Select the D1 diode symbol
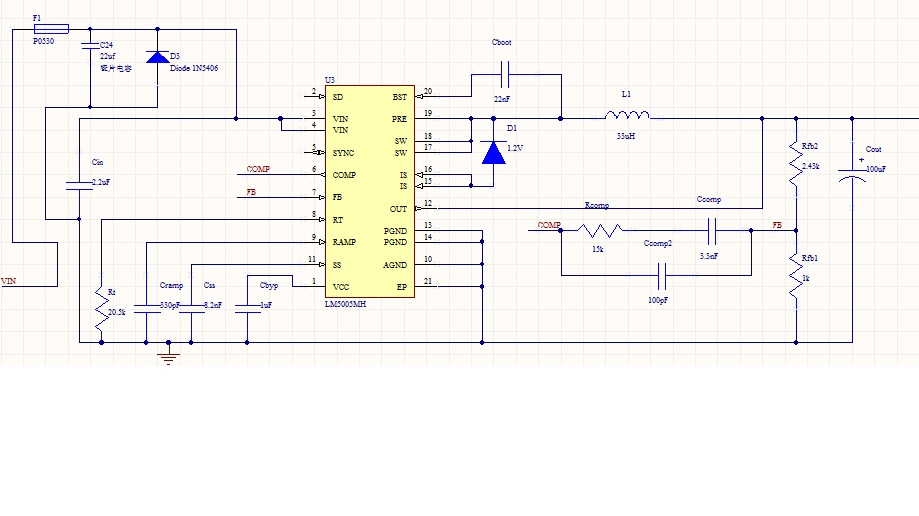919x516 pixels. (493, 152)
